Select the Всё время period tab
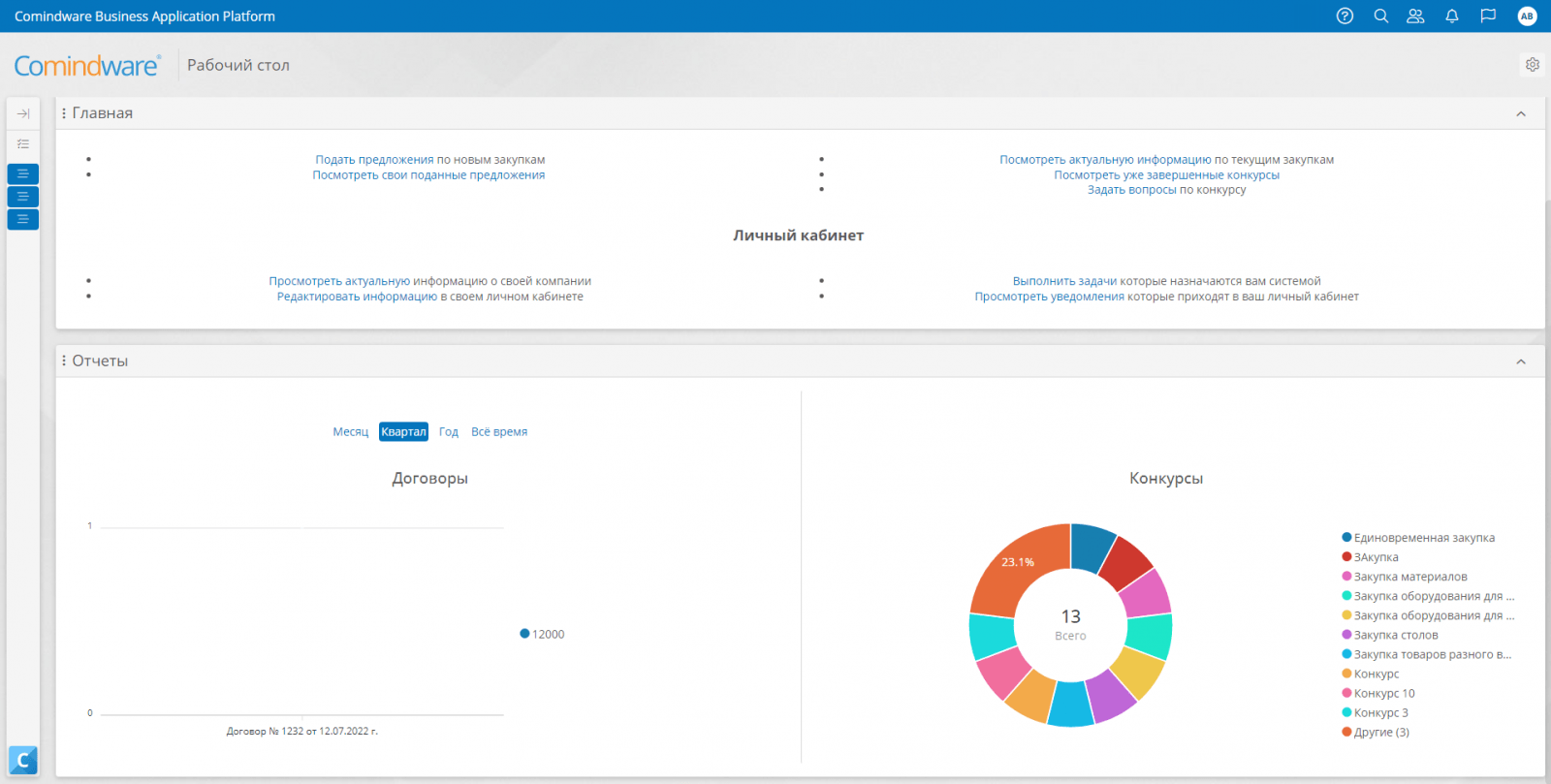Viewport: 1551px width, 784px height. coord(499,432)
